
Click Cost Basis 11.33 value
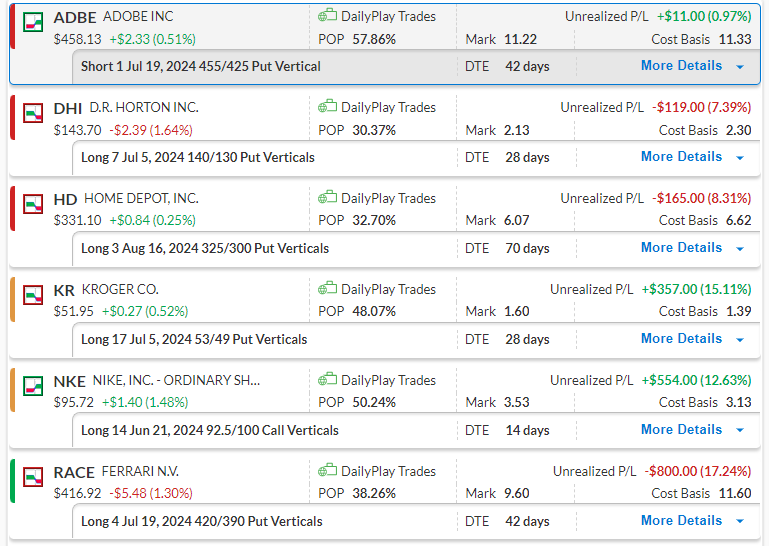(735, 39)
